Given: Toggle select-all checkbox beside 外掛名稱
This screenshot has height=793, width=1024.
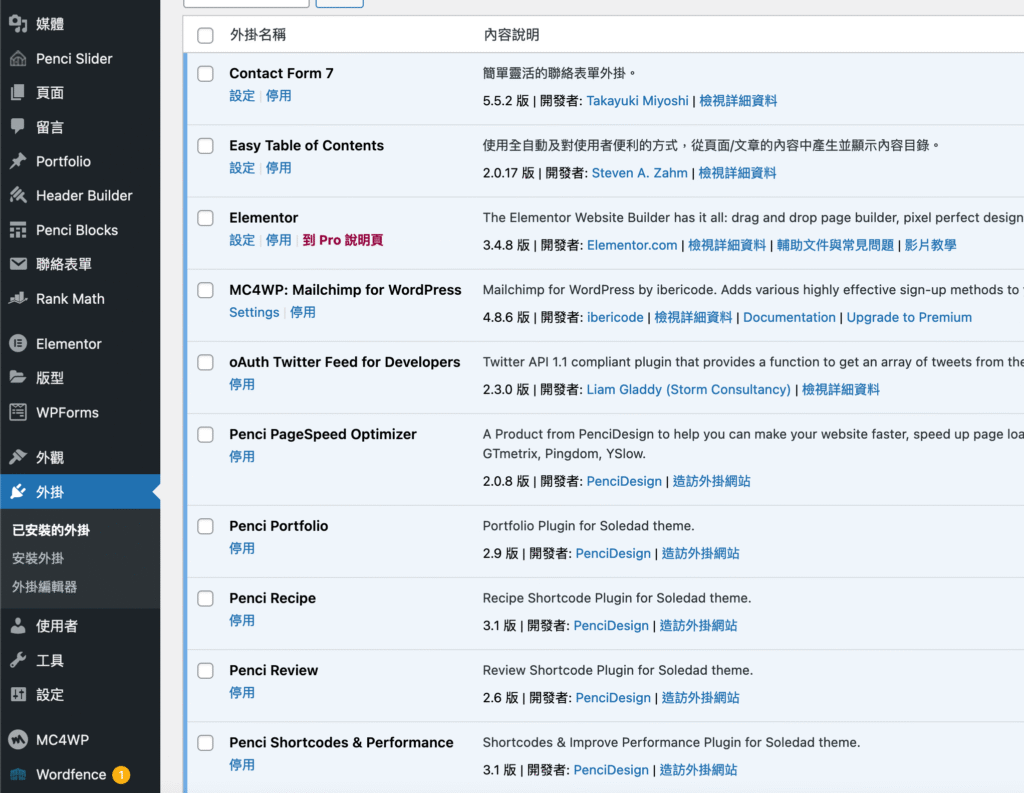Looking at the screenshot, I should [x=206, y=35].
